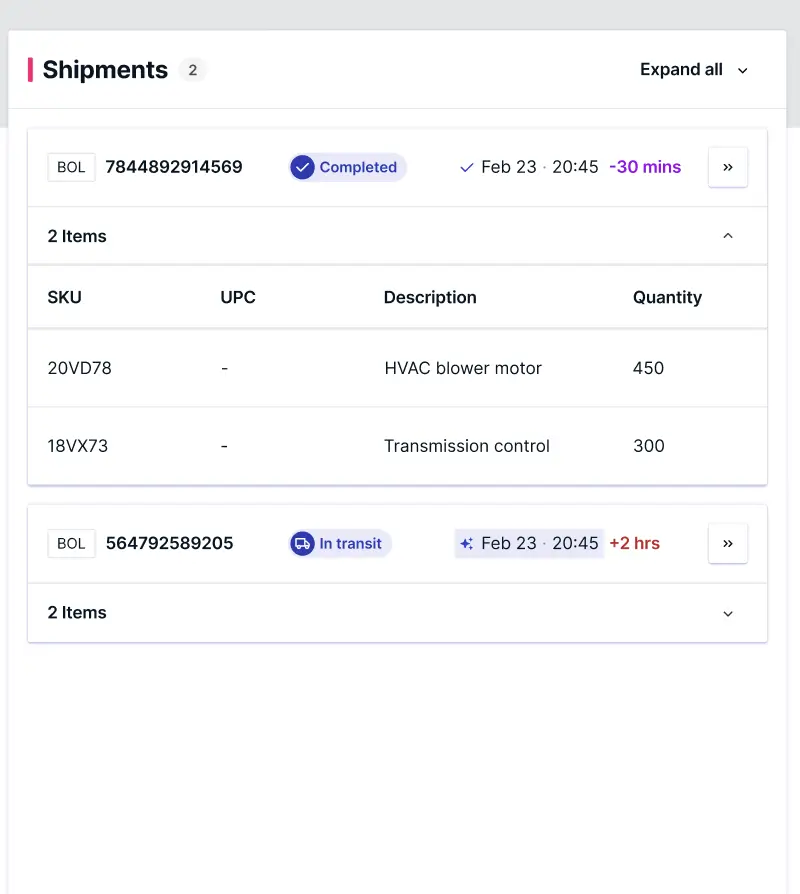Click the Completed status checkmark icon

[x=302, y=167]
